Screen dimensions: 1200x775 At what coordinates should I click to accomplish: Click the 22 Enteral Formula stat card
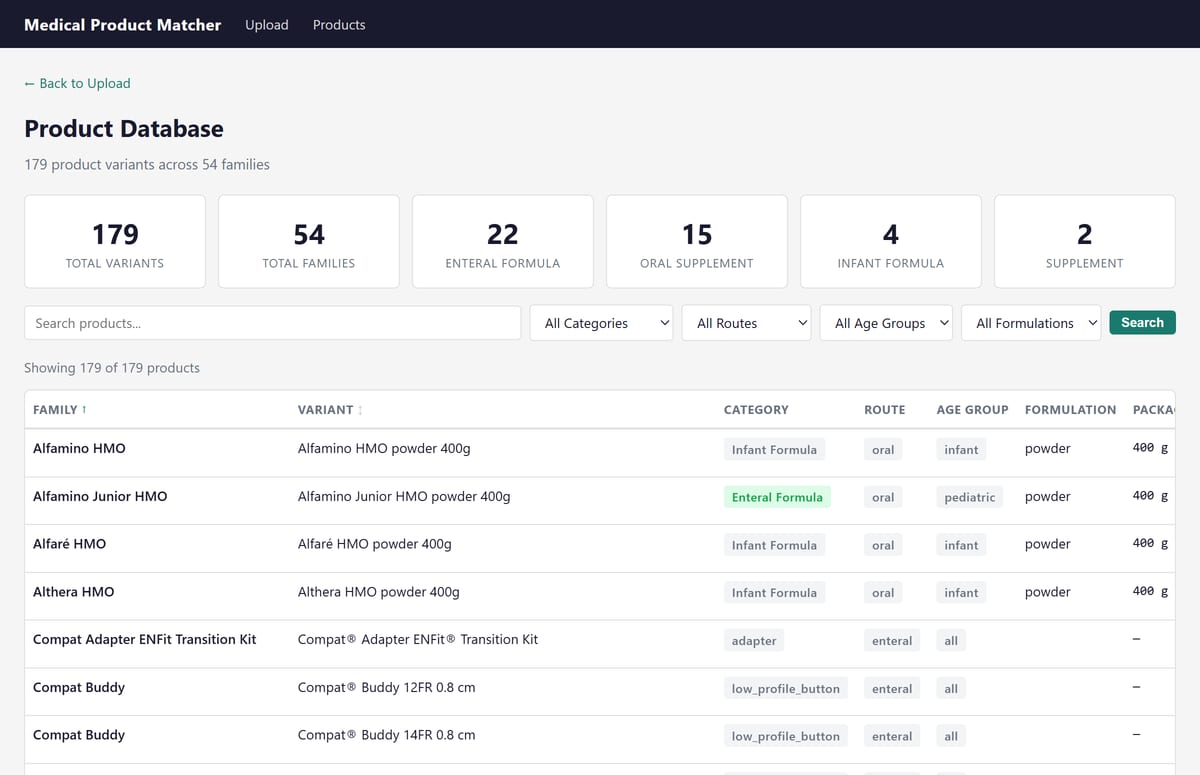[x=503, y=242]
